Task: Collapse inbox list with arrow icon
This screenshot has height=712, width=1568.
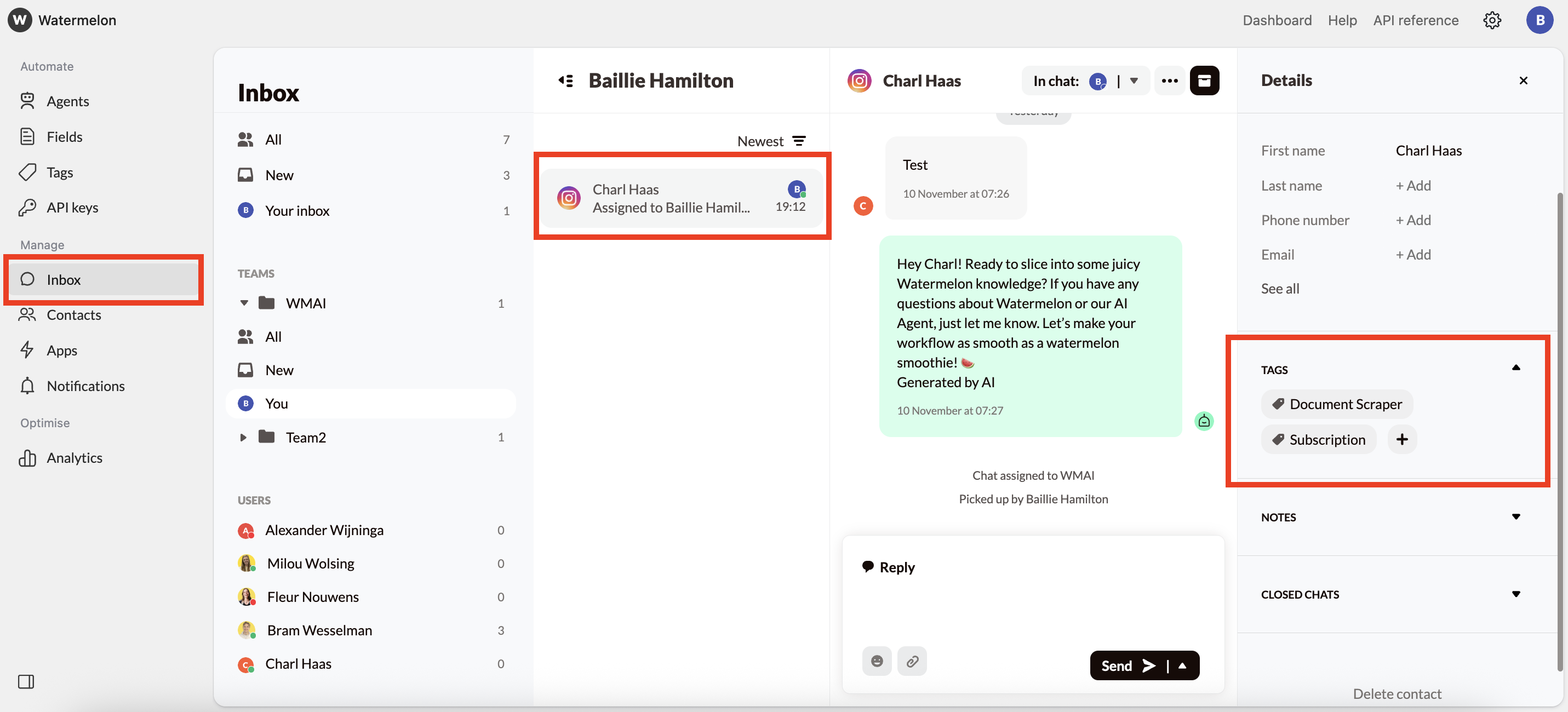Action: [x=565, y=81]
